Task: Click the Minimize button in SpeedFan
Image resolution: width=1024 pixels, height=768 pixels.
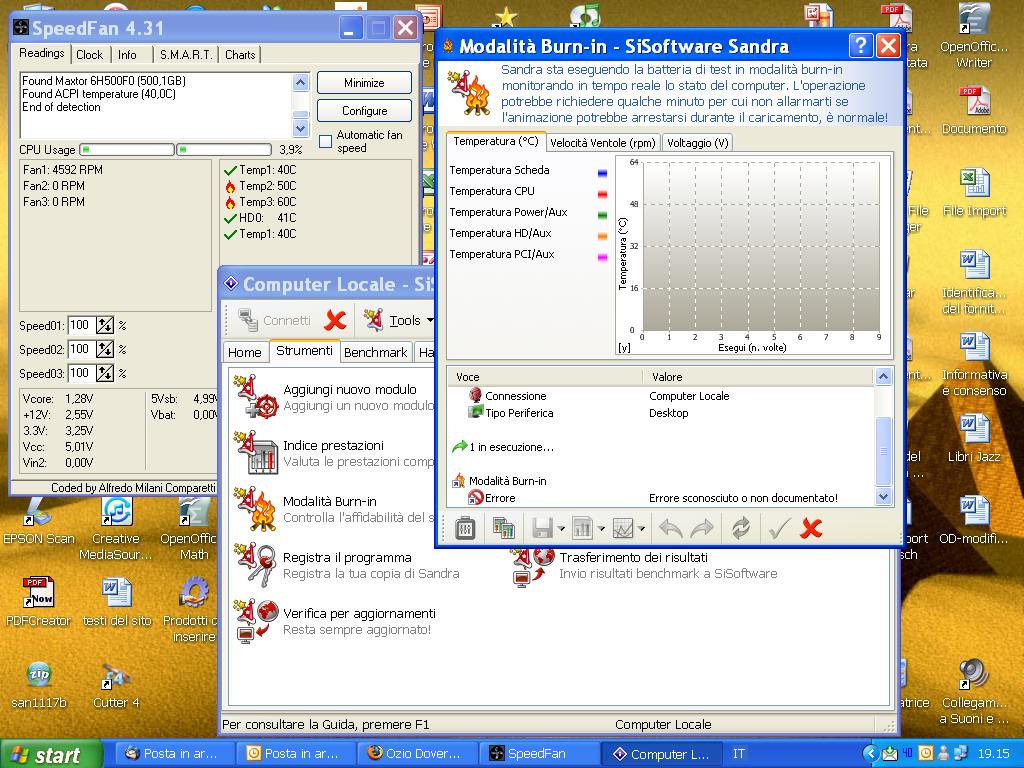Action: 364,83
